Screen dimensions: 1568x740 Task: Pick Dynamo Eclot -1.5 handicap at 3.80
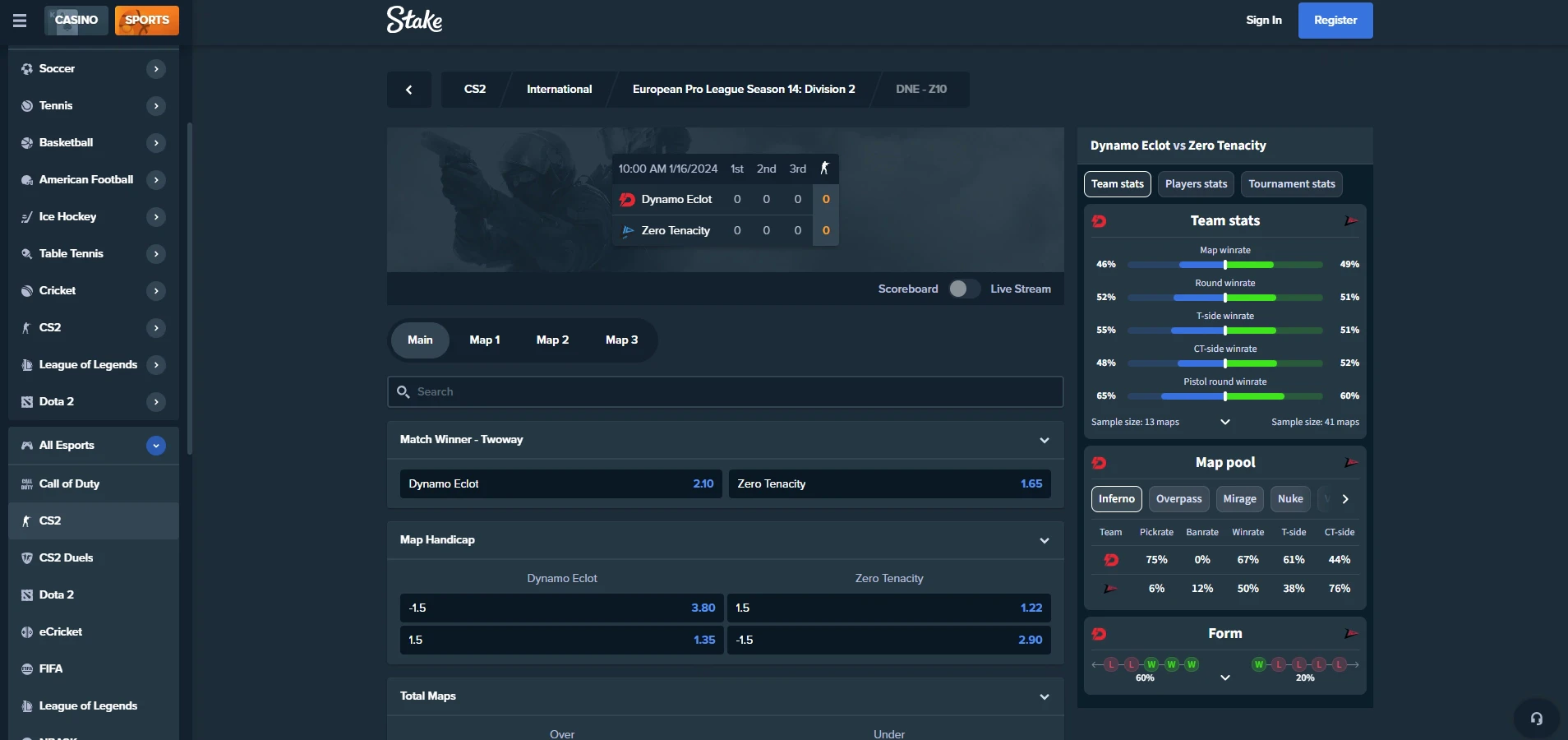point(561,608)
